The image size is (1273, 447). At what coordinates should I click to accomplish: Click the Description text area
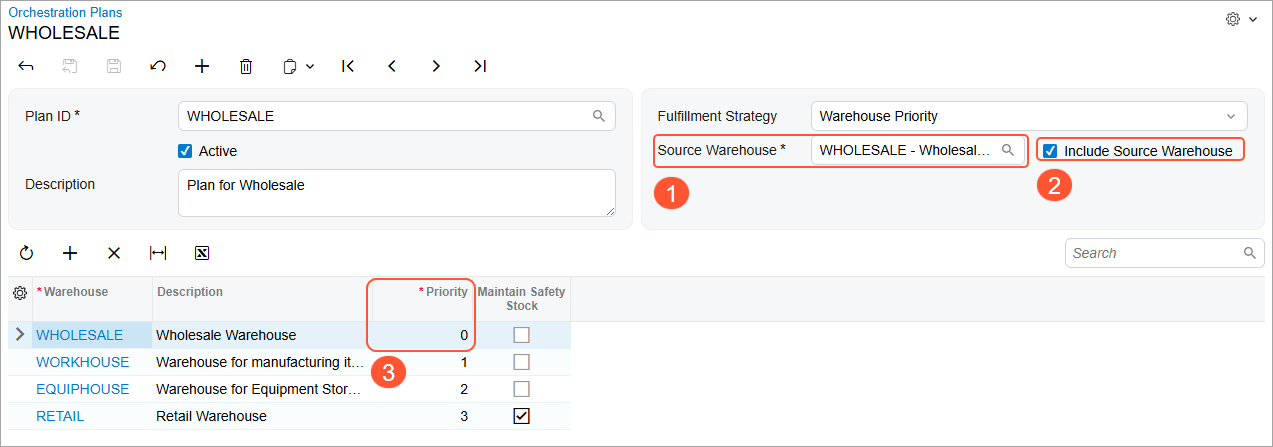396,192
